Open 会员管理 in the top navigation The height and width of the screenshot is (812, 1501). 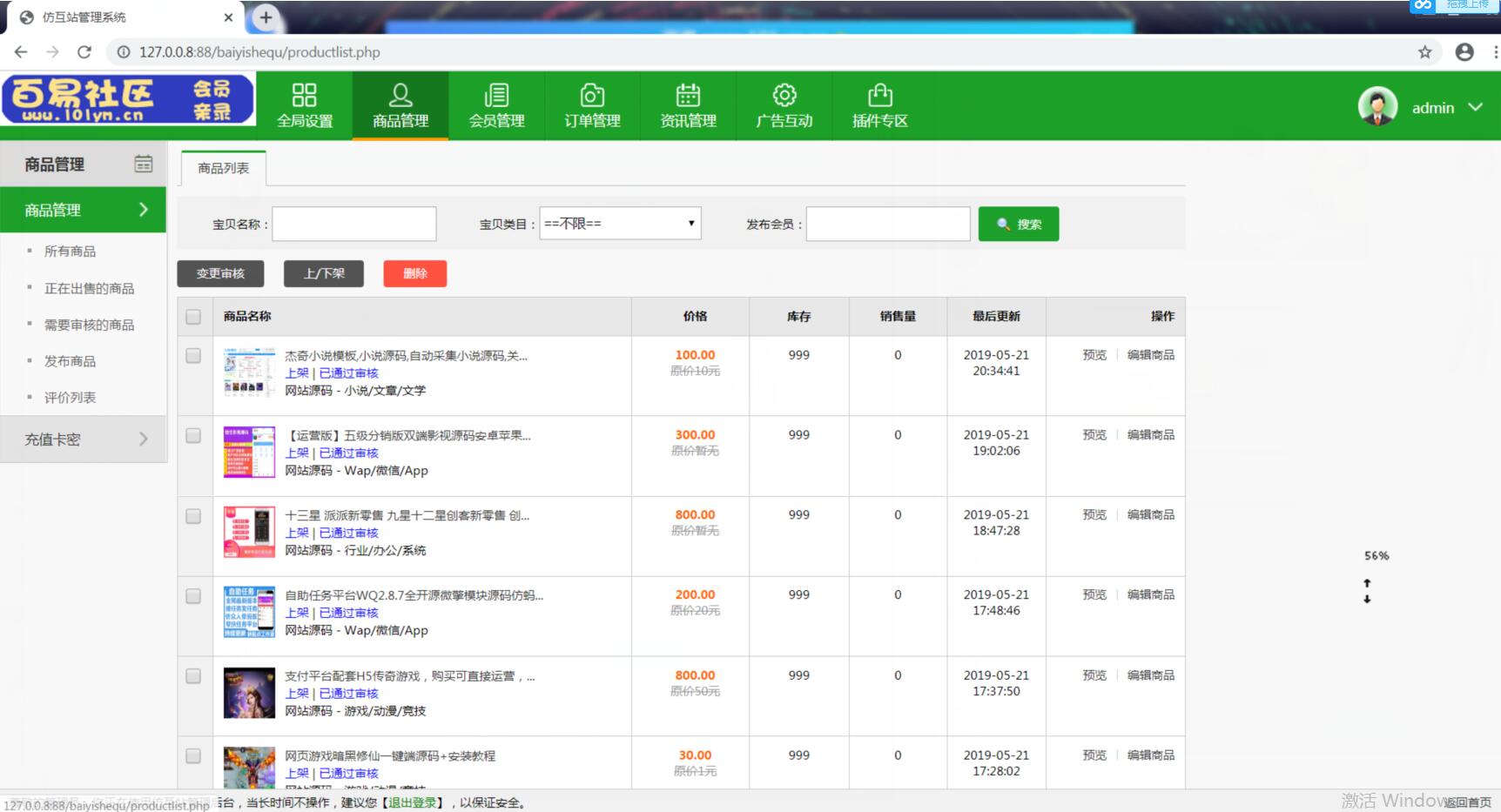[496, 106]
